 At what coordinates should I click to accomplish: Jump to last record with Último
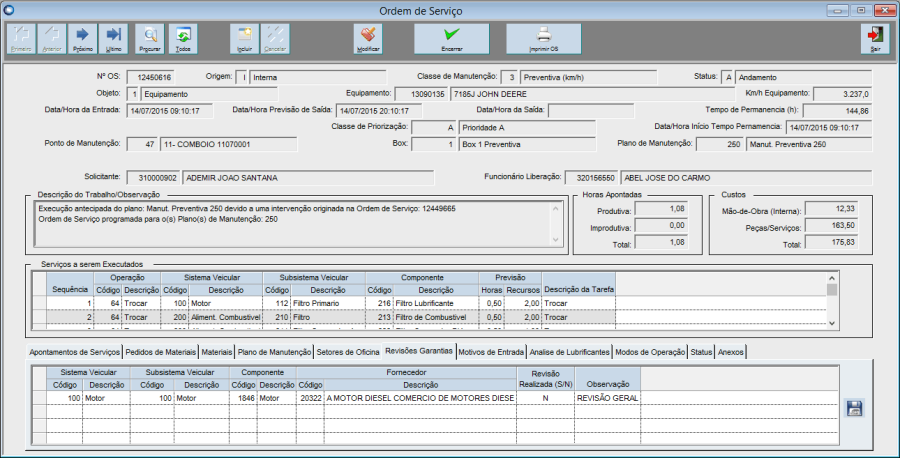pyautogui.click(x=114, y=38)
